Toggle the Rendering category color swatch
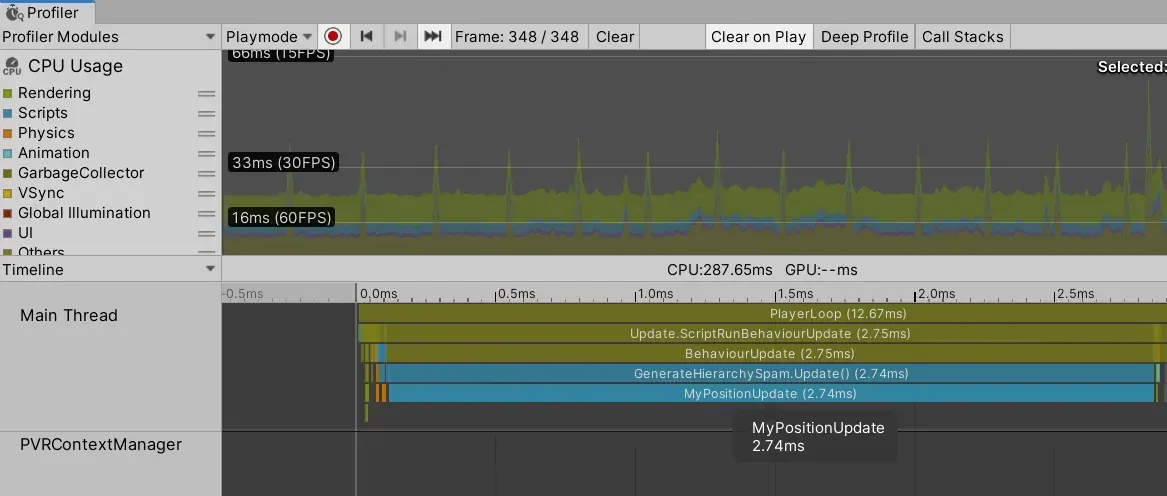 pyautogui.click(x=7, y=94)
